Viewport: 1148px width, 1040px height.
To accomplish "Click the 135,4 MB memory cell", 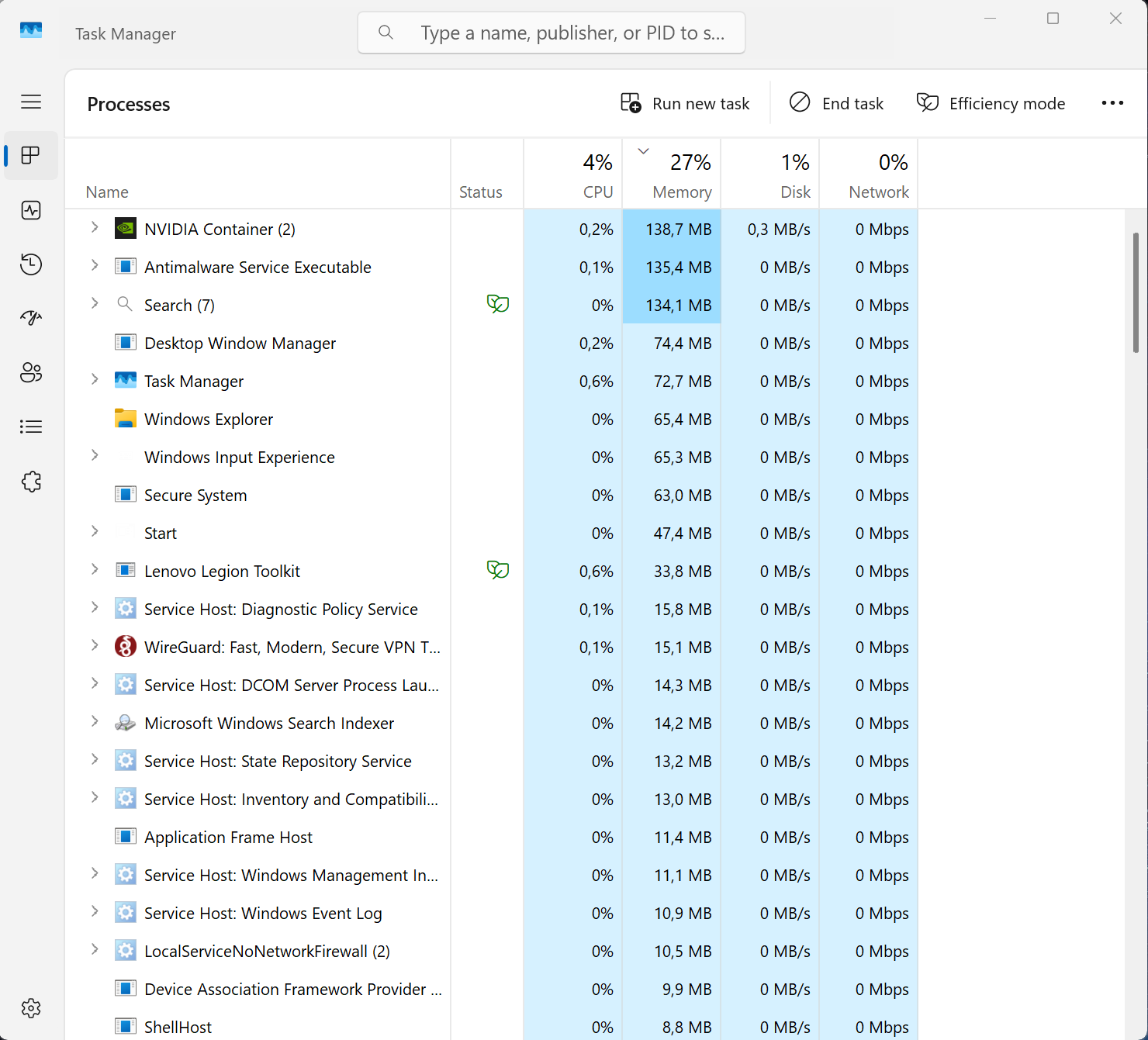I will point(672,268).
